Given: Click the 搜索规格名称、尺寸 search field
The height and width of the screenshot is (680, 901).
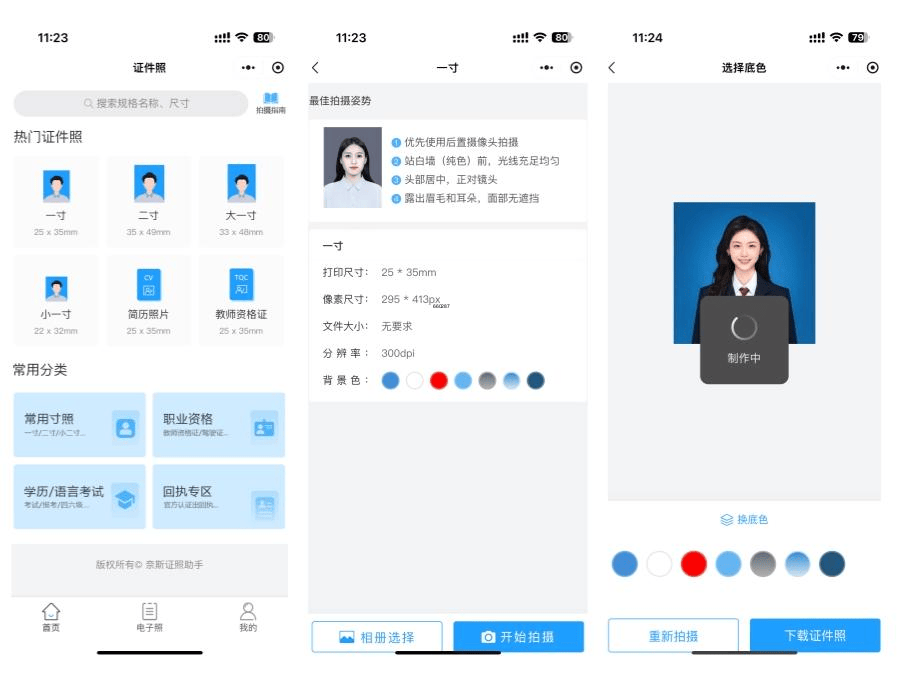Looking at the screenshot, I should click(130, 102).
